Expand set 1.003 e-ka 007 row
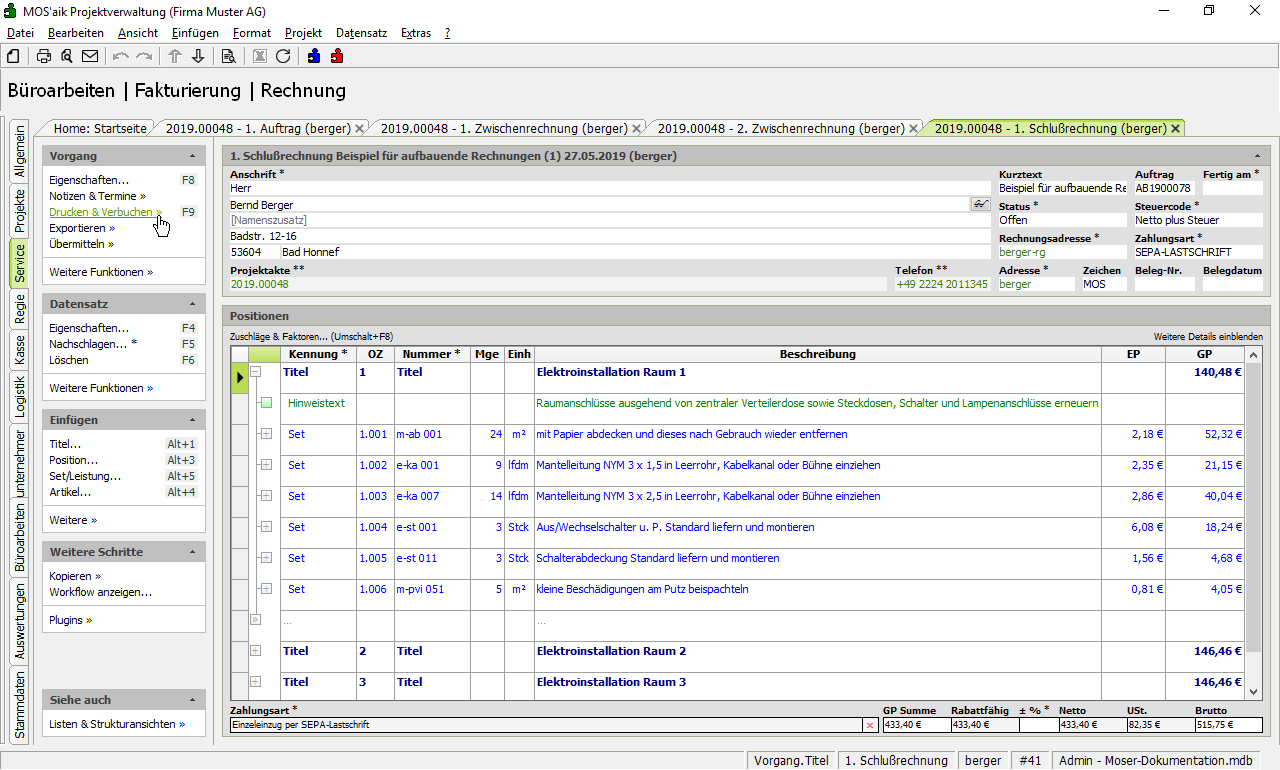This screenshot has width=1280, height=770. coord(266,496)
